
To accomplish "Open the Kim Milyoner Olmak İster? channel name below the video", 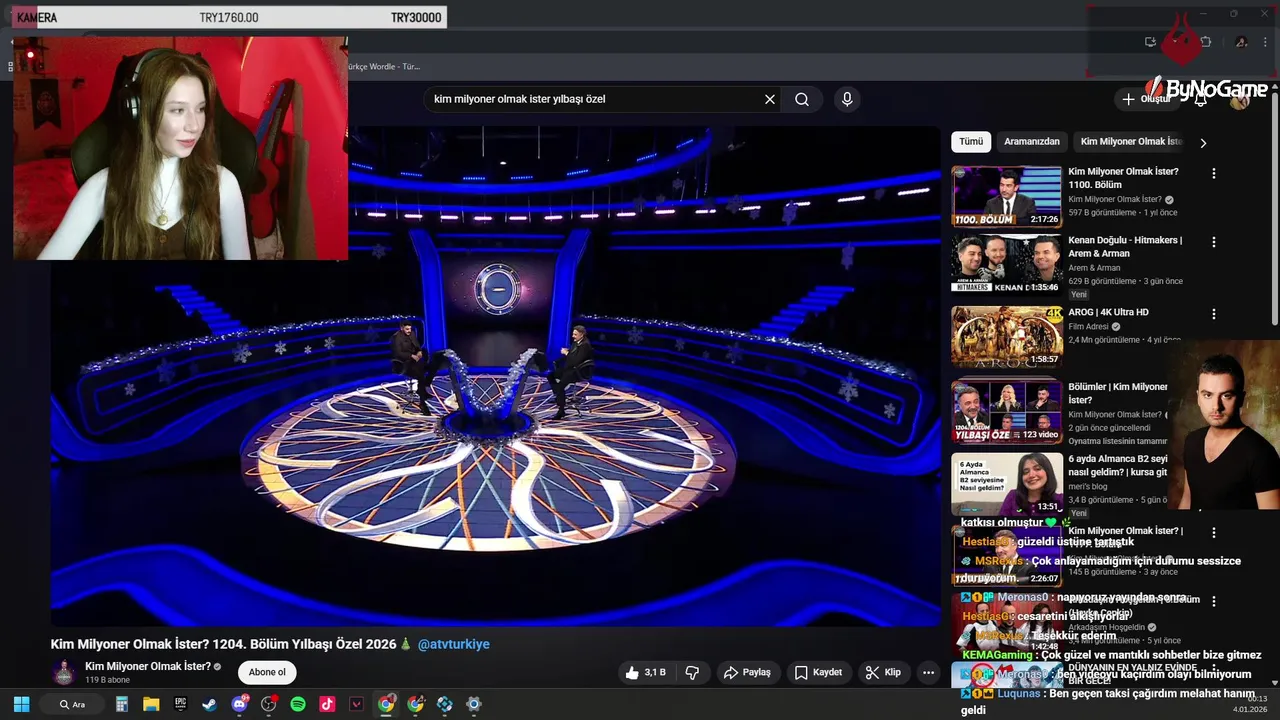I will pos(148,666).
